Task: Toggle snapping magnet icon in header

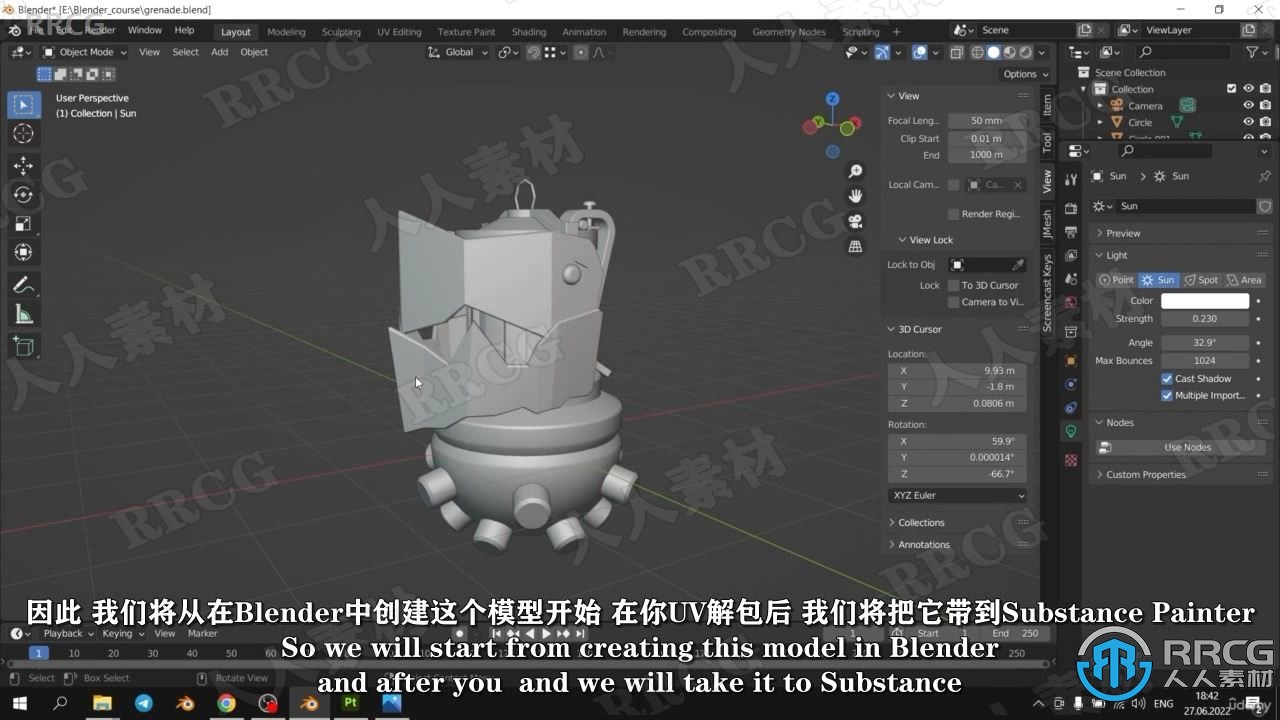Action: tap(534, 52)
